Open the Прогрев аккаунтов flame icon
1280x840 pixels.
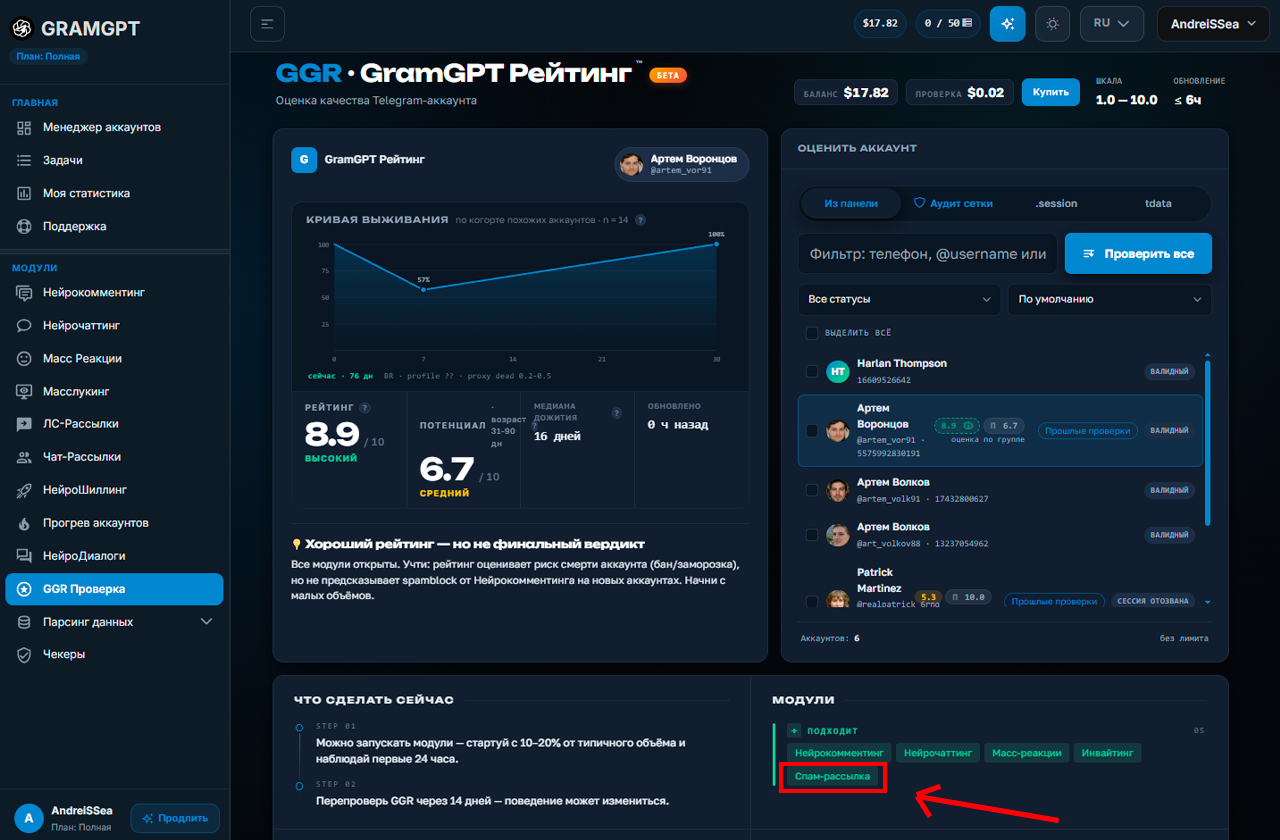click(x=24, y=523)
